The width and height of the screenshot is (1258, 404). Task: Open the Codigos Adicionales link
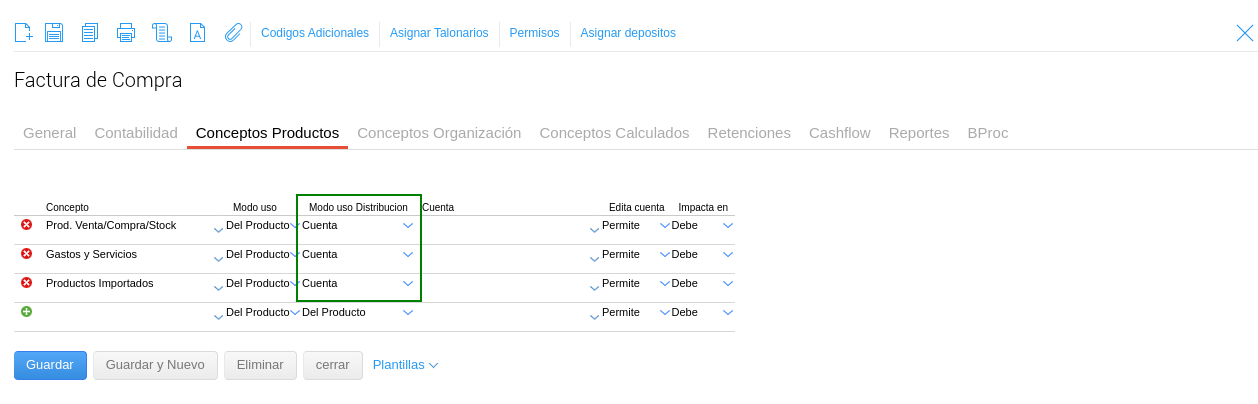pos(315,33)
